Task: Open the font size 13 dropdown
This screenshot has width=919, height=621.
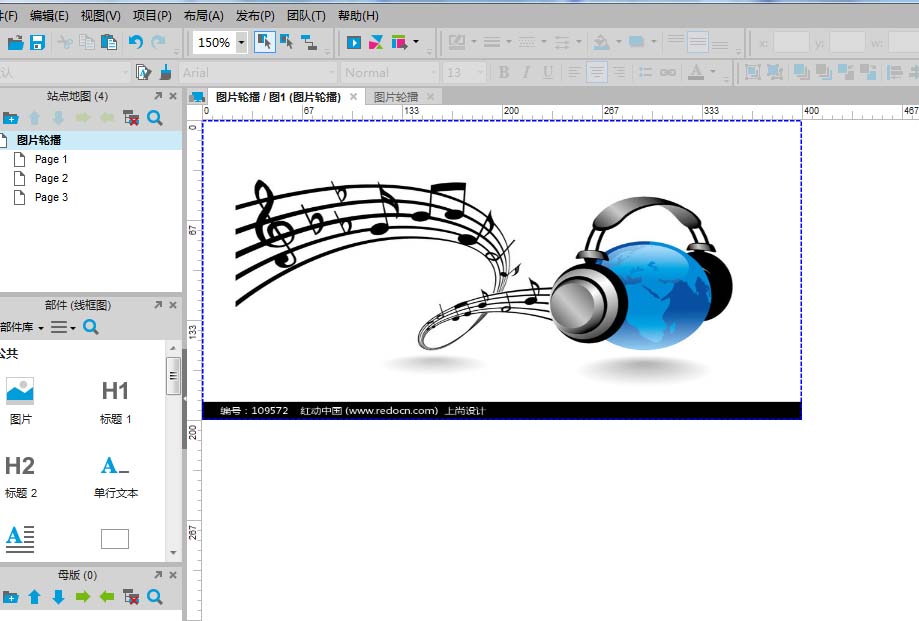Action: coord(481,73)
